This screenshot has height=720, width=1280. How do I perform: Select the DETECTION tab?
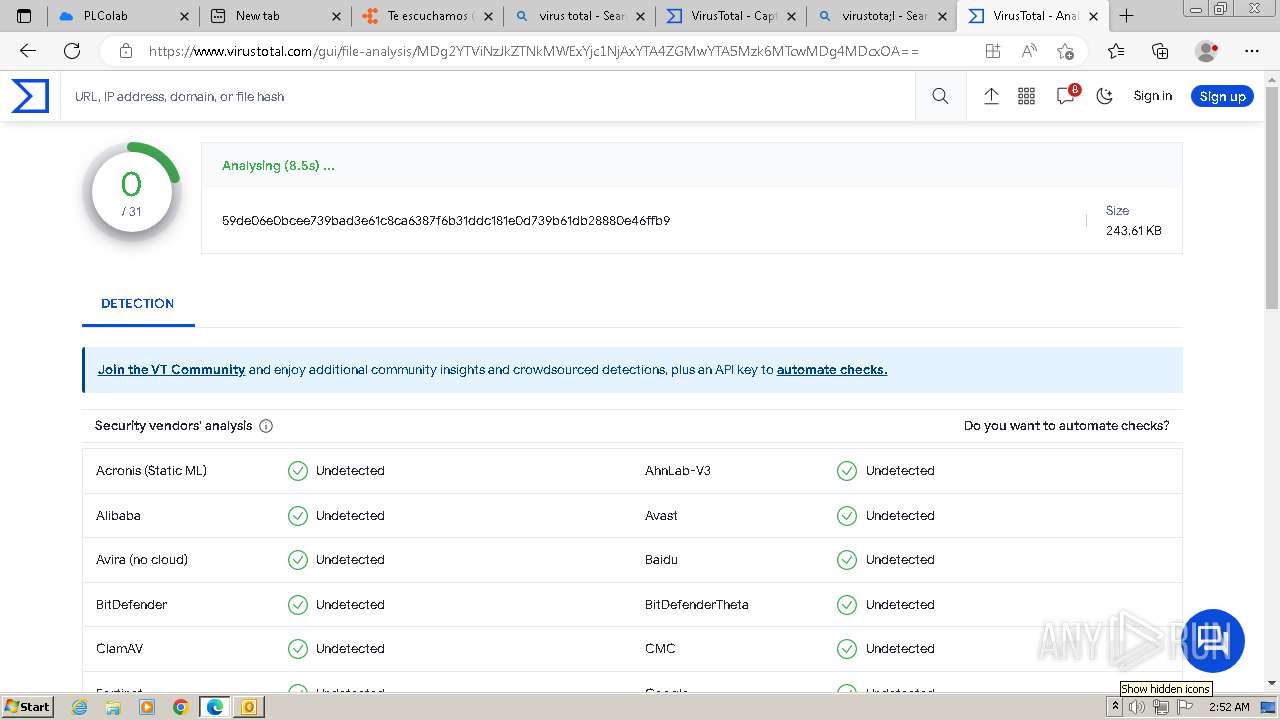pyautogui.click(x=138, y=304)
